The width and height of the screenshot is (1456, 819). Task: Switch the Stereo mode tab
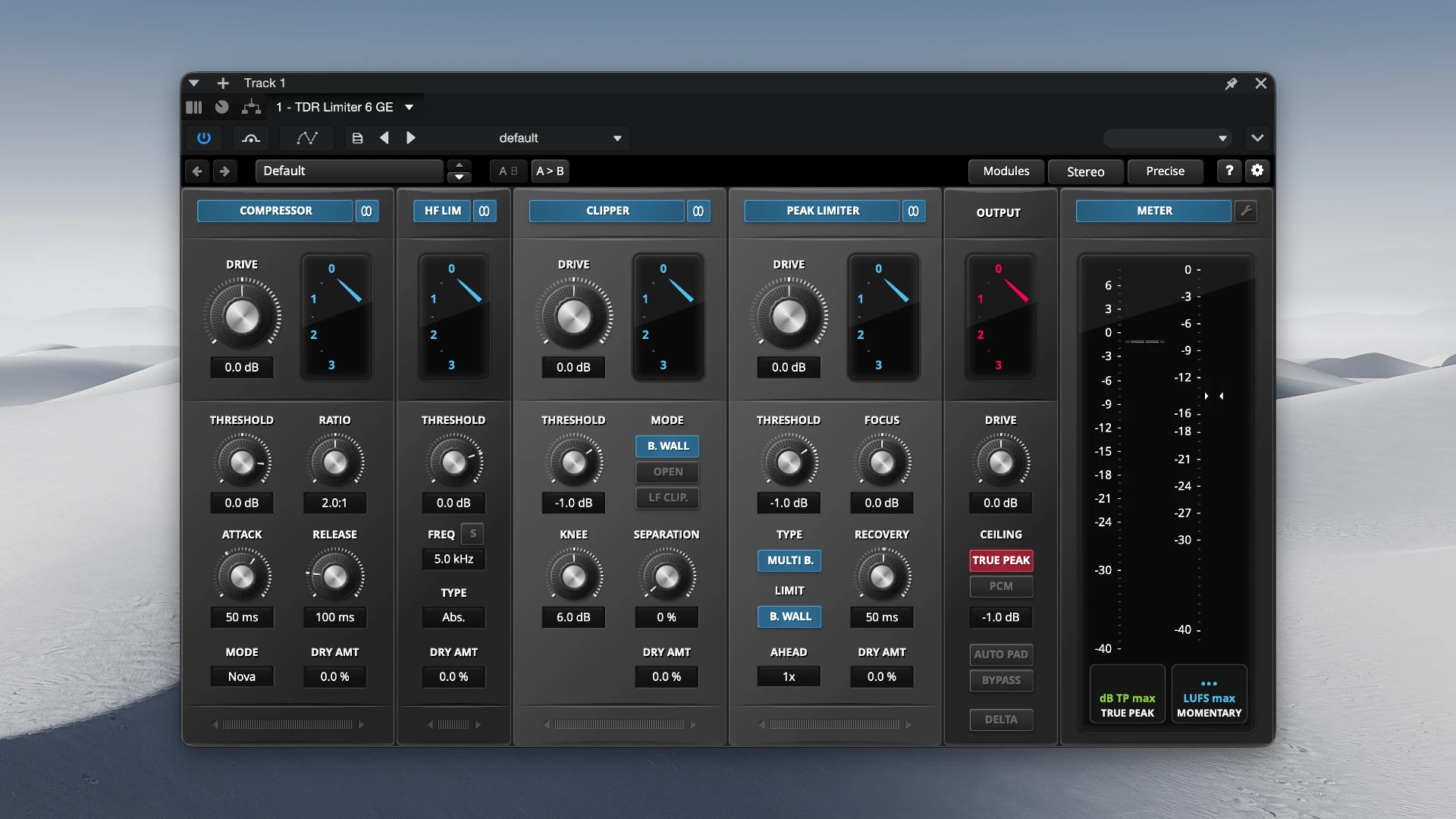click(x=1085, y=171)
